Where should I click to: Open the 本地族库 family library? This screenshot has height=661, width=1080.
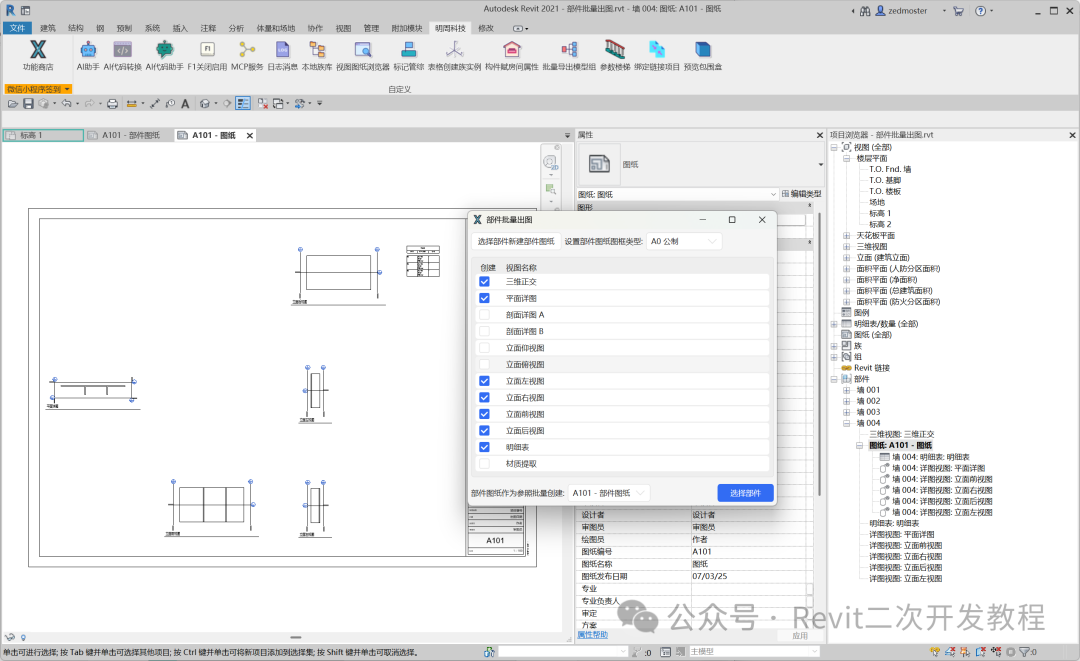pyautogui.click(x=317, y=54)
